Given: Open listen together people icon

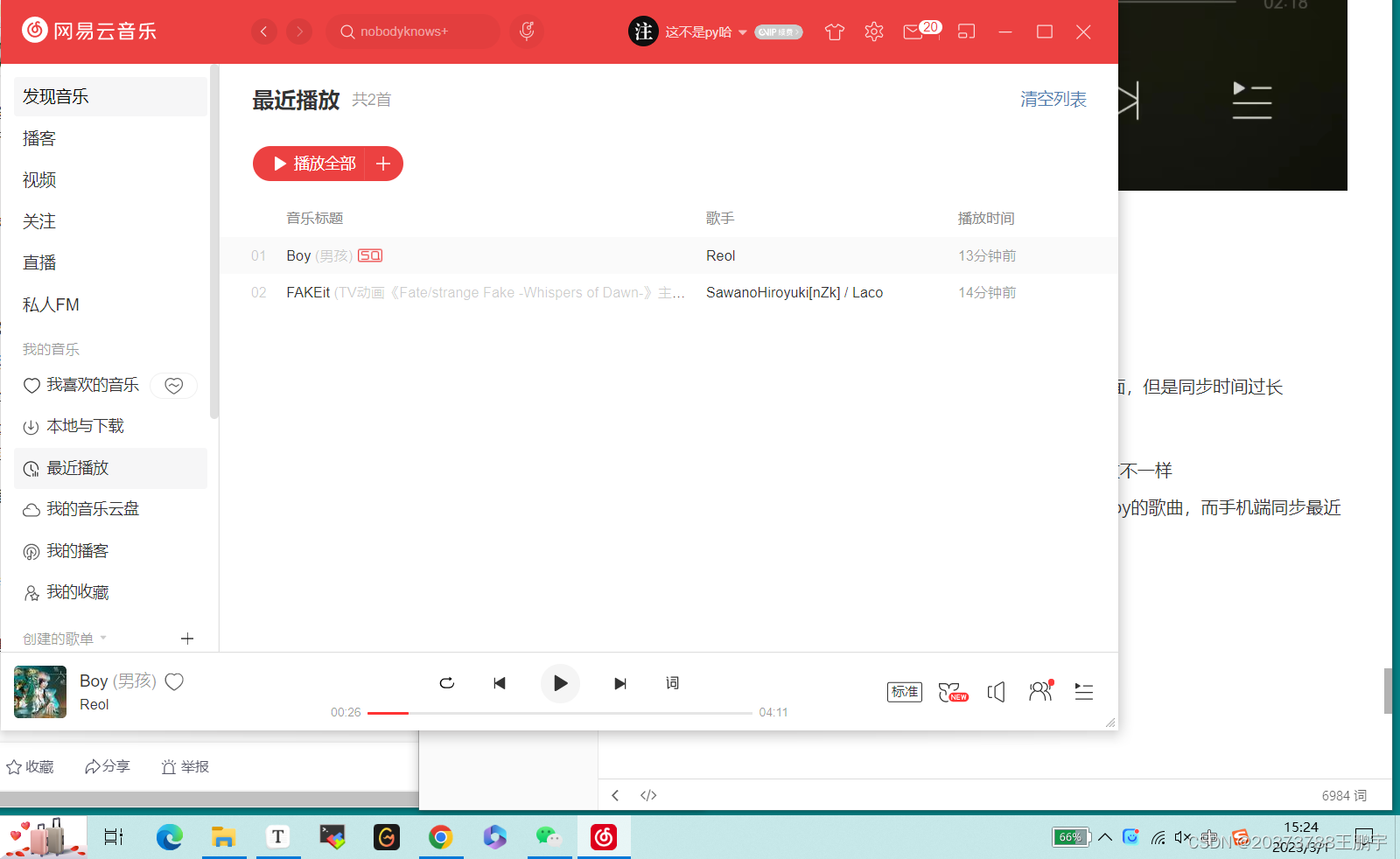Looking at the screenshot, I should (x=1040, y=691).
